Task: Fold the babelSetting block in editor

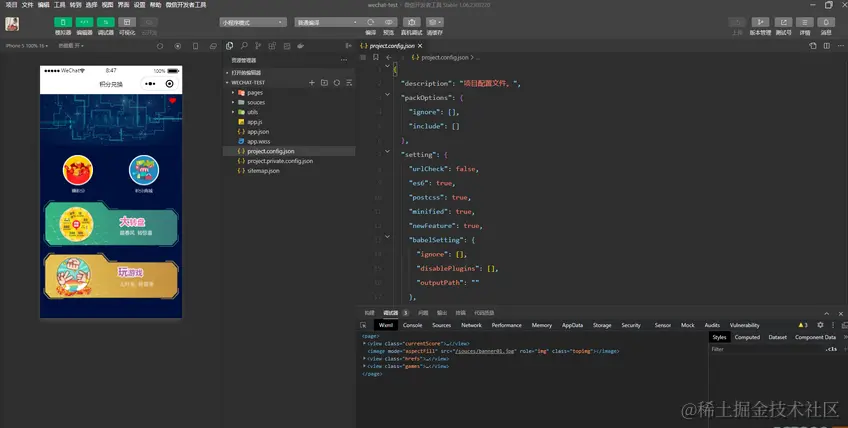Action: (x=387, y=236)
